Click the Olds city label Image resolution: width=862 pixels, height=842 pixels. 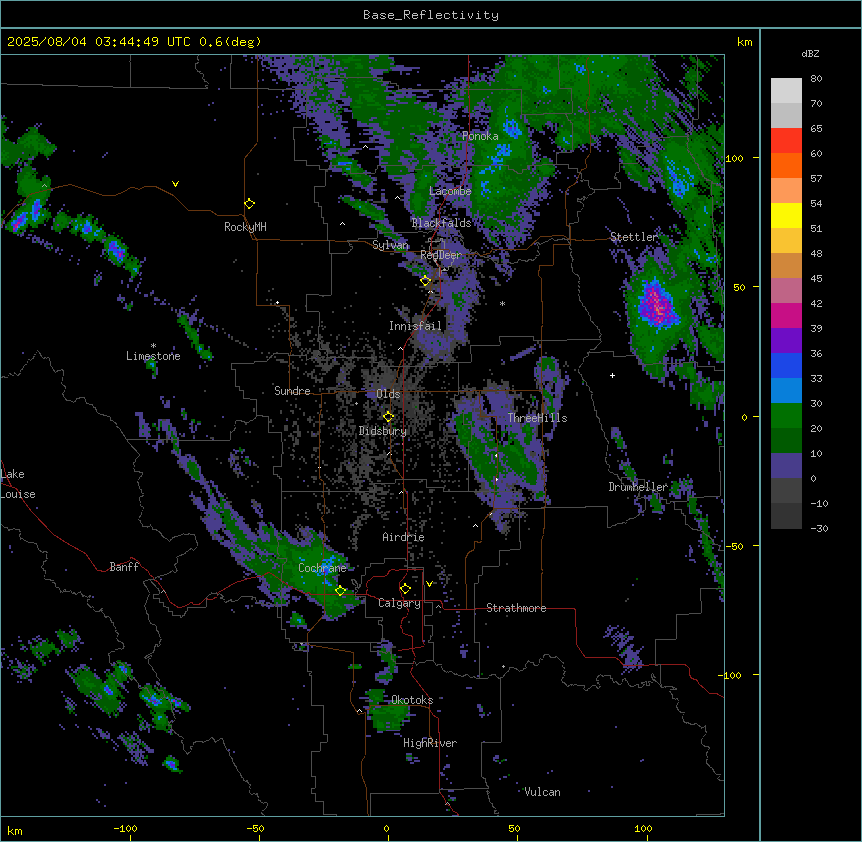[388, 394]
